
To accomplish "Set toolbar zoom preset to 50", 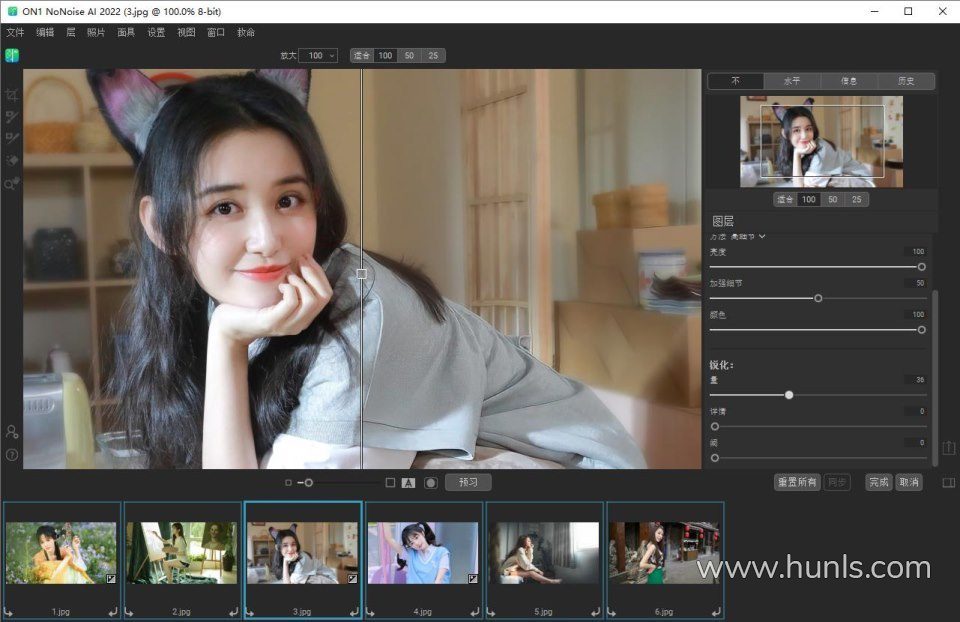I will point(408,56).
